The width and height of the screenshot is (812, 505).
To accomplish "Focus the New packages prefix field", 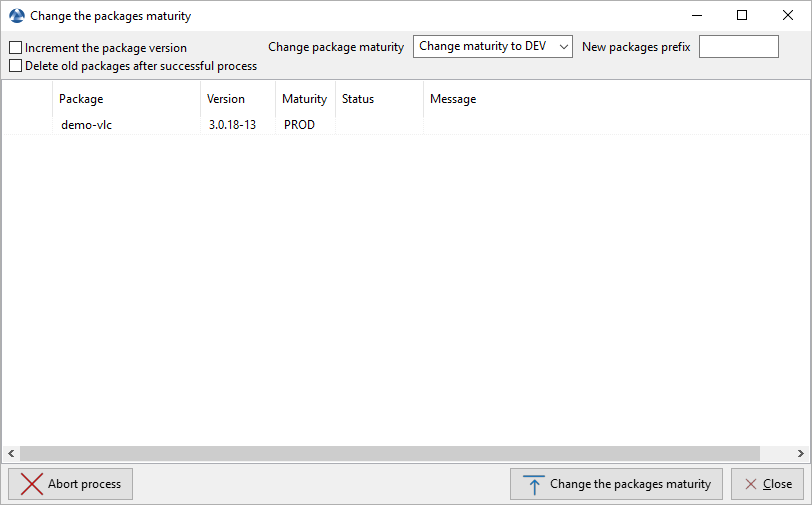I will (x=738, y=47).
